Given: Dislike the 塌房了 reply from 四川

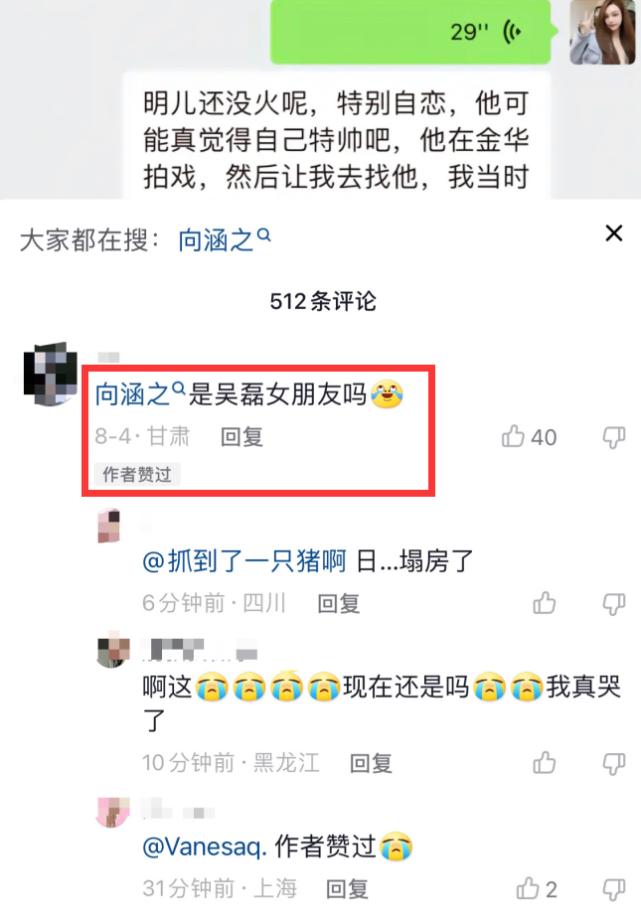Looking at the screenshot, I should point(613,605).
